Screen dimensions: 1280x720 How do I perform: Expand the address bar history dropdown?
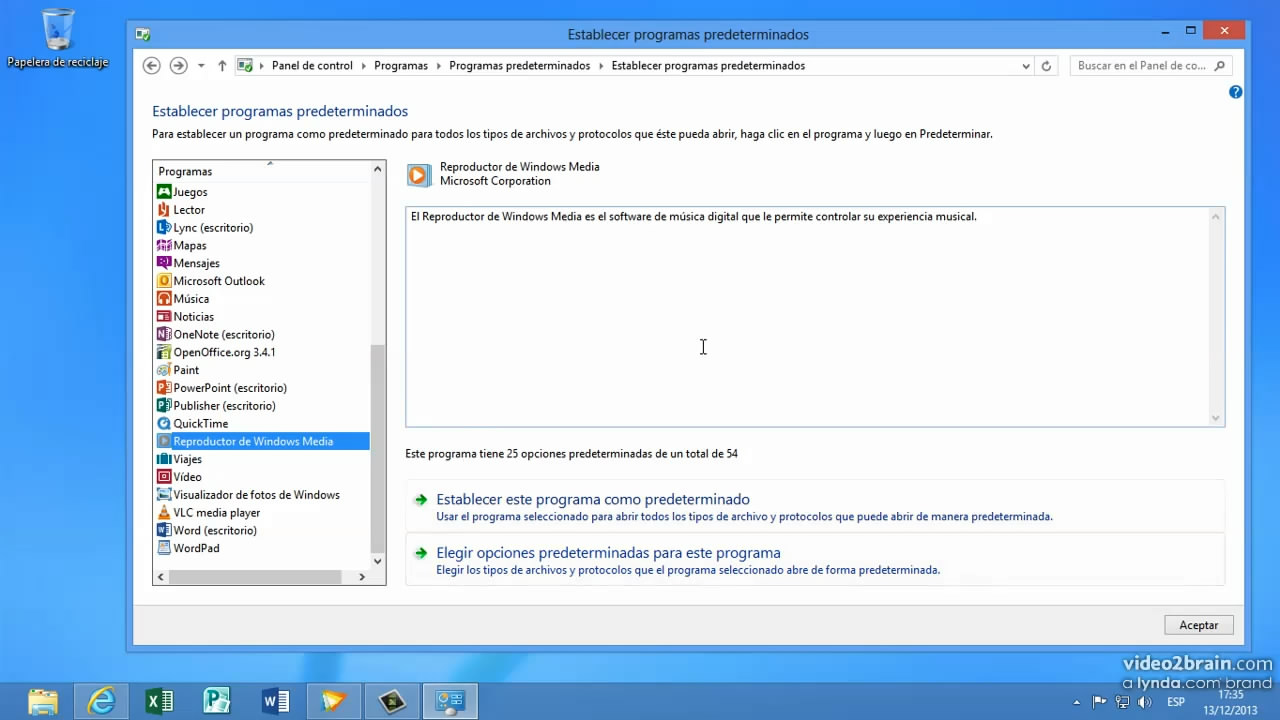pos(1026,66)
